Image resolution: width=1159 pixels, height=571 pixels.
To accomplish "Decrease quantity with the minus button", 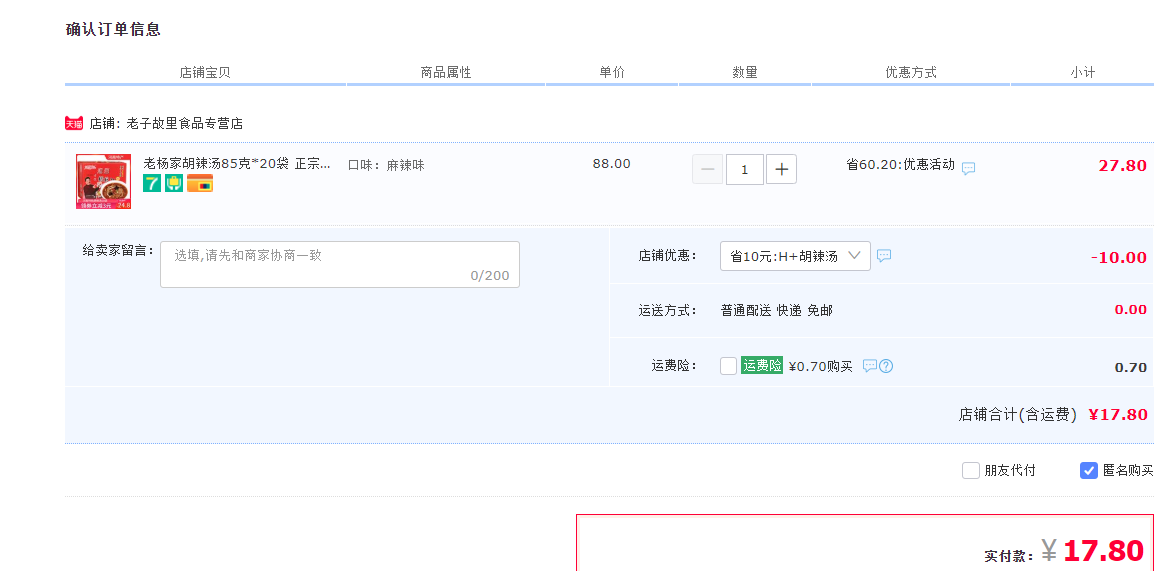I will click(x=707, y=169).
